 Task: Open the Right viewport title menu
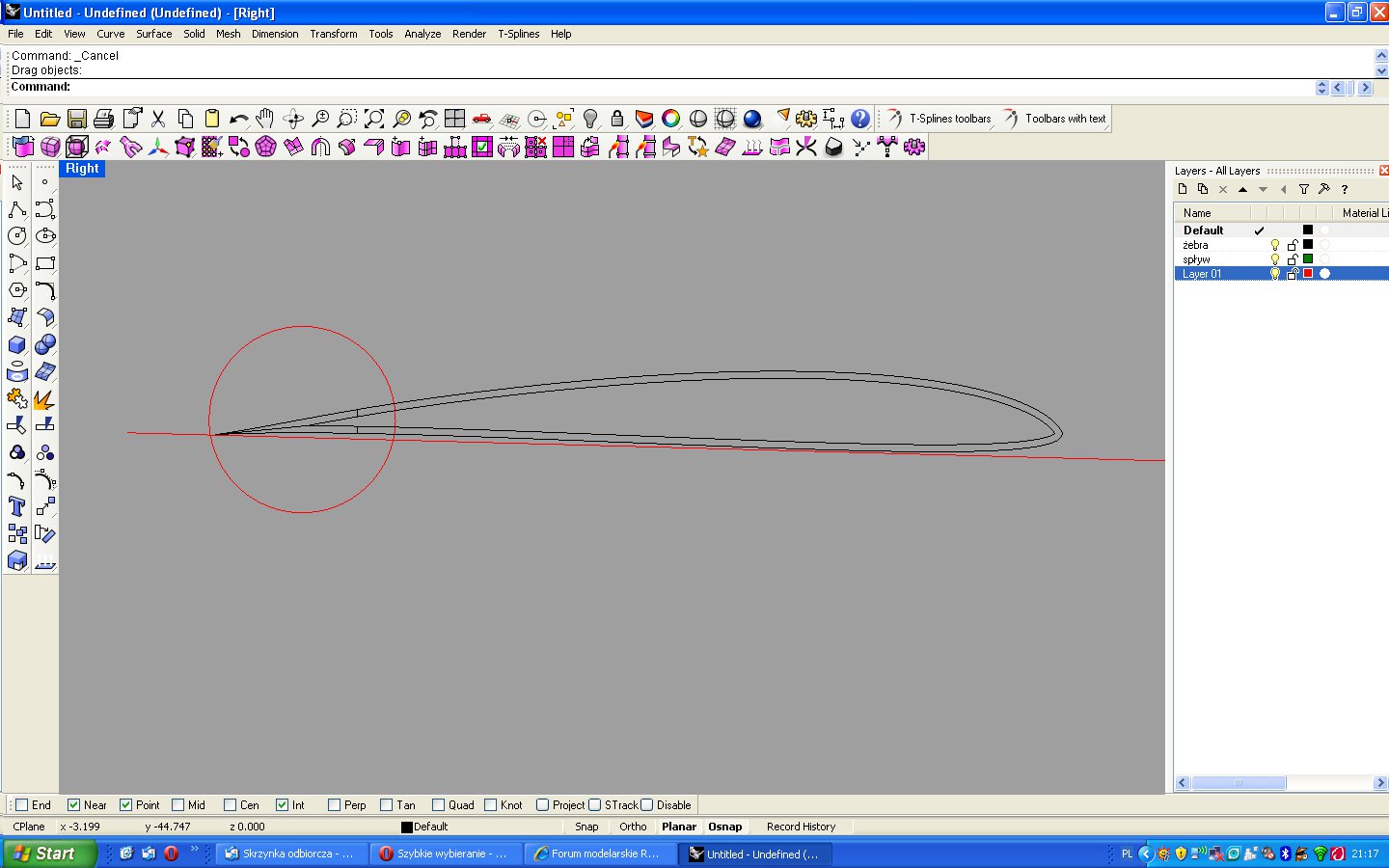pyautogui.click(x=82, y=169)
